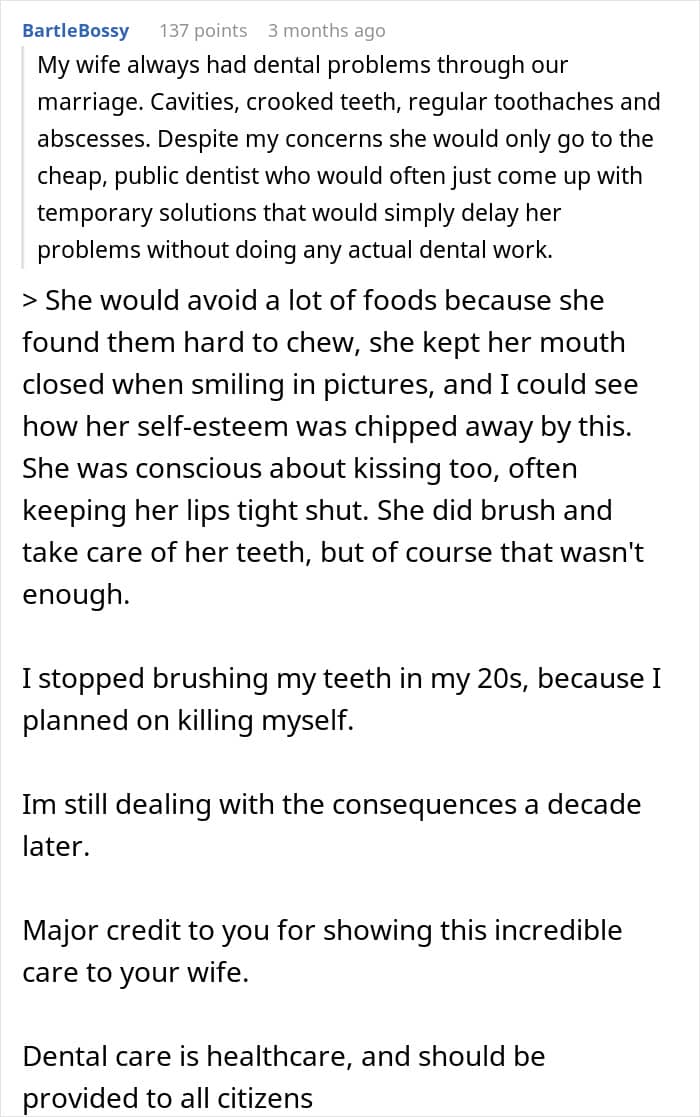Click the 137 points score label
700x1117 pixels.
(203, 31)
